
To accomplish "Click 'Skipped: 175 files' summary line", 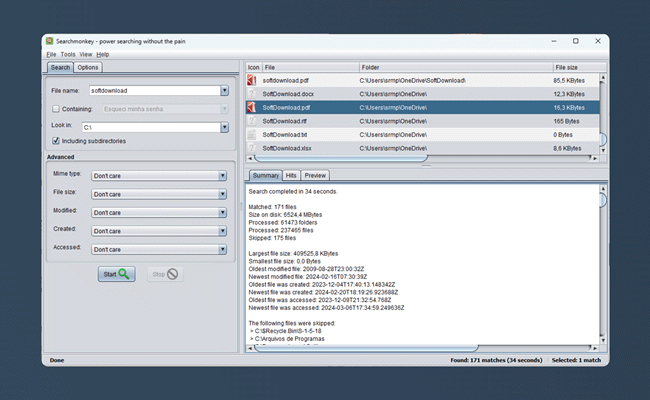I will pos(272,238).
